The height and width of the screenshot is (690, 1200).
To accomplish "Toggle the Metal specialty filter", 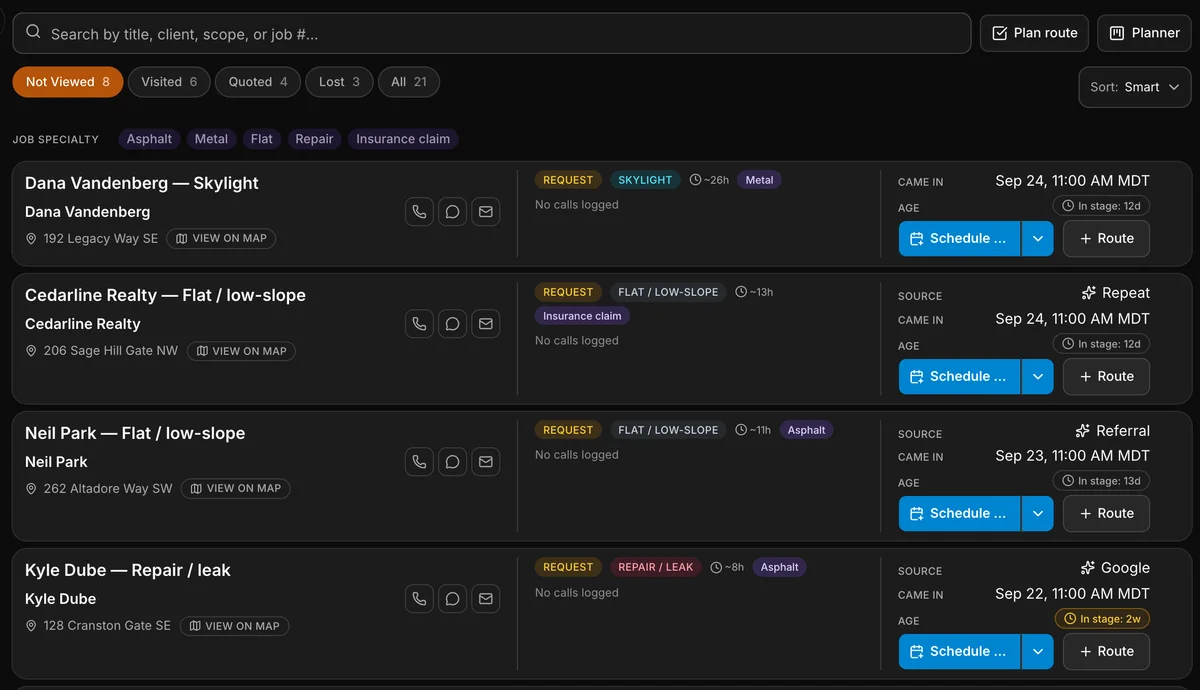I will [211, 139].
